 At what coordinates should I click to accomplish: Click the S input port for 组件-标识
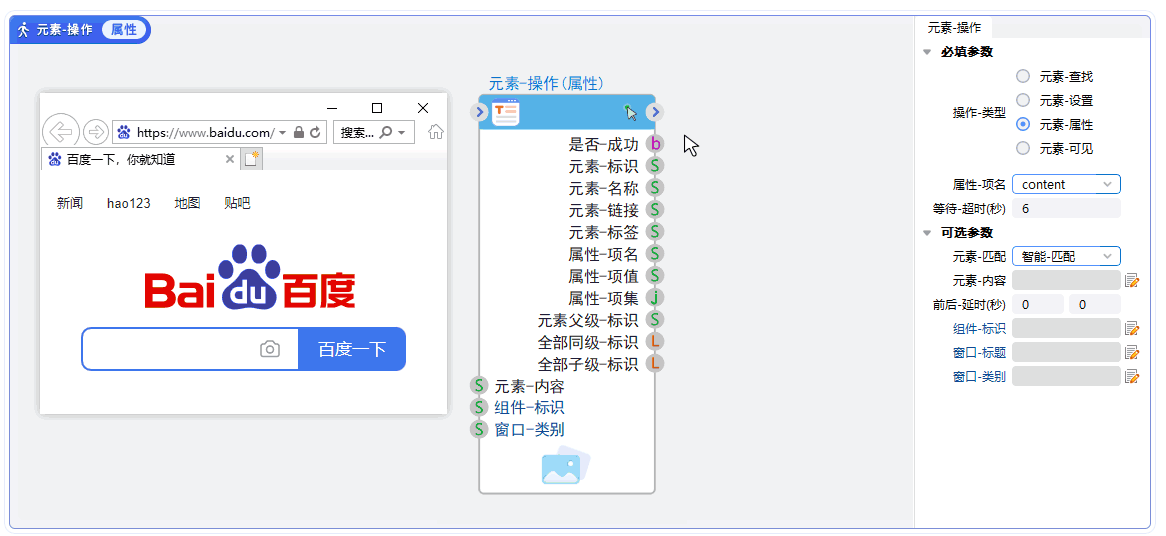pos(480,407)
